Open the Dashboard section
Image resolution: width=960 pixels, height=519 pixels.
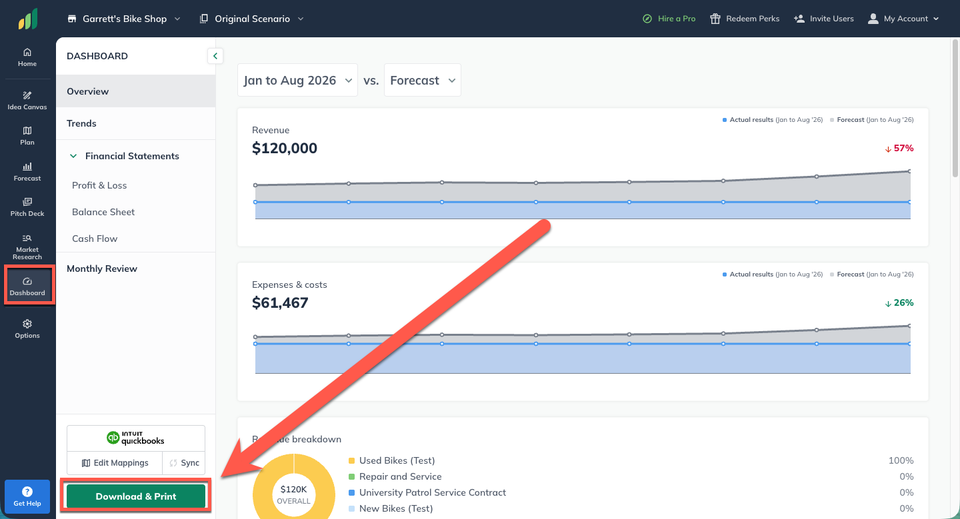[27, 286]
